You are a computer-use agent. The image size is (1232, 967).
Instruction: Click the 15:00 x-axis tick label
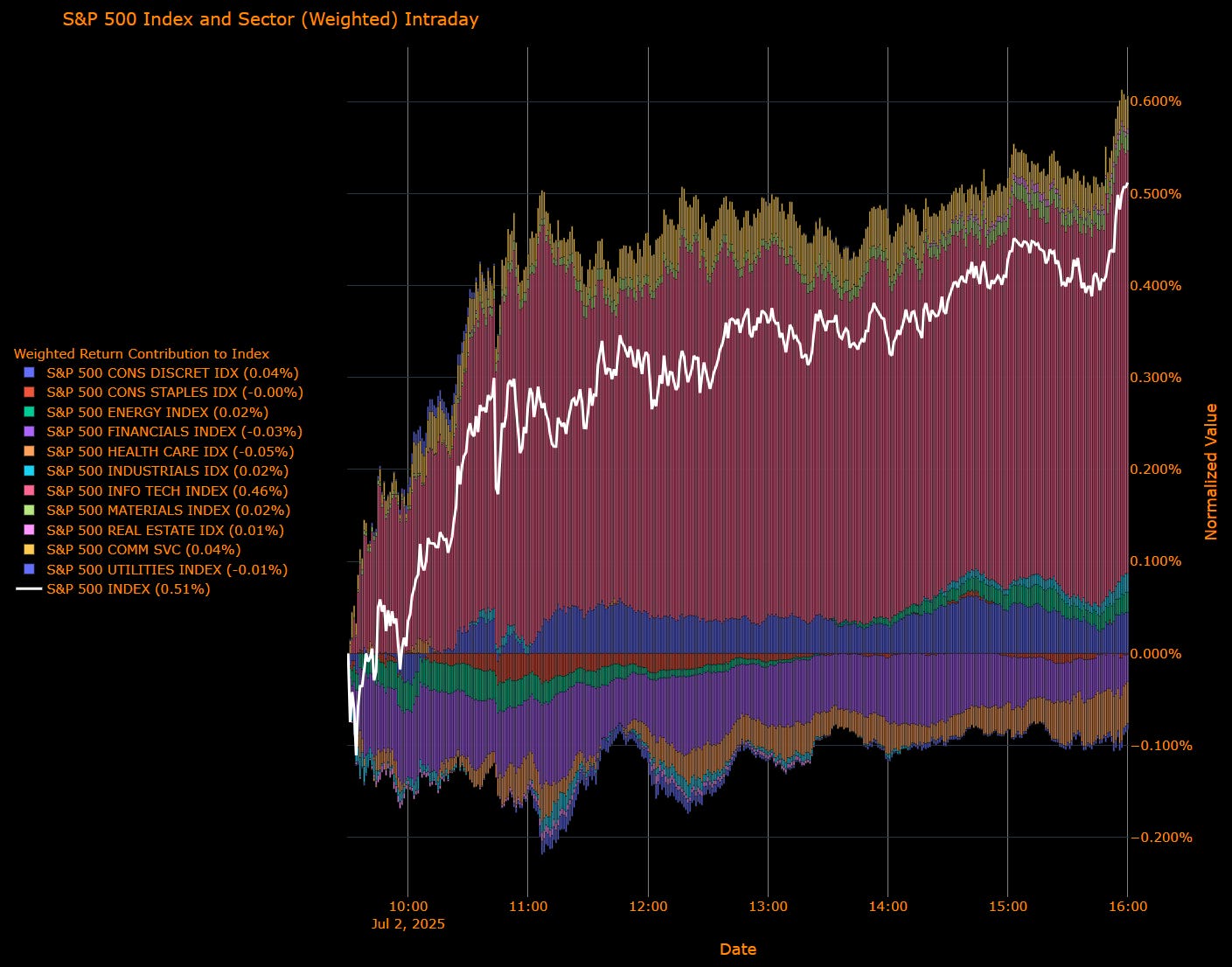click(1008, 907)
